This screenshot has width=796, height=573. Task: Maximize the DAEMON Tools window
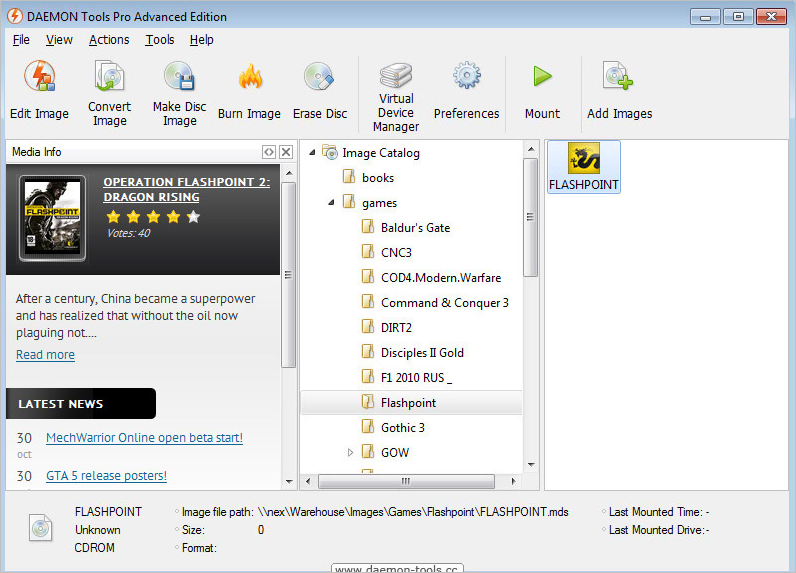pos(738,17)
